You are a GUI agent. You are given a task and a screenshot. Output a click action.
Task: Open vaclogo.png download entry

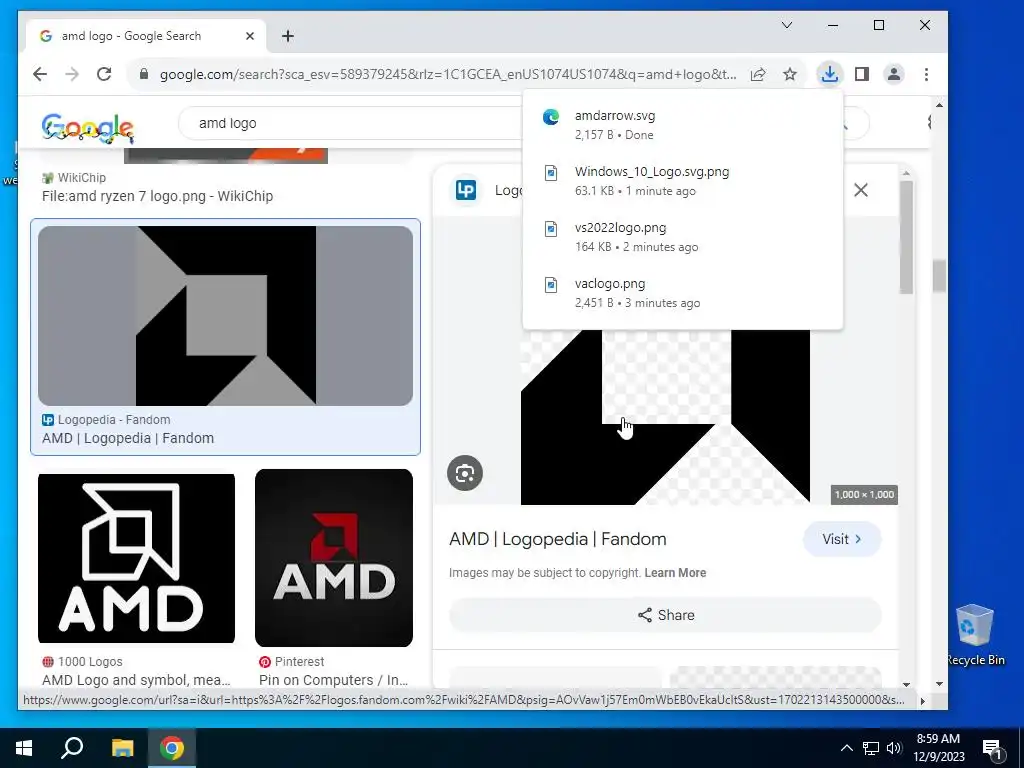point(682,293)
